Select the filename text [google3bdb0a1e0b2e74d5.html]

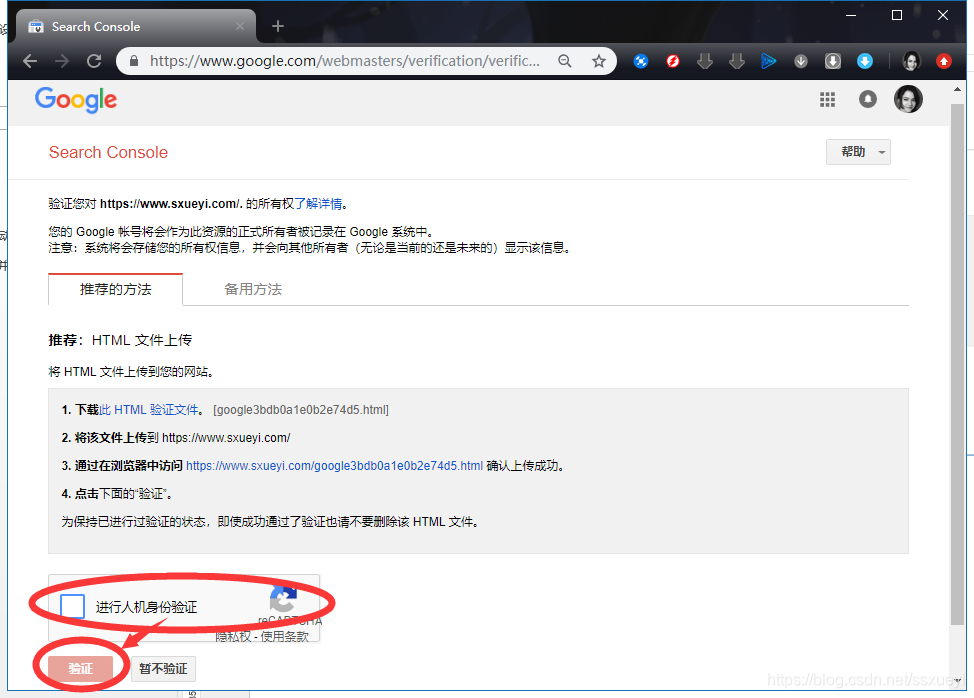pos(301,410)
